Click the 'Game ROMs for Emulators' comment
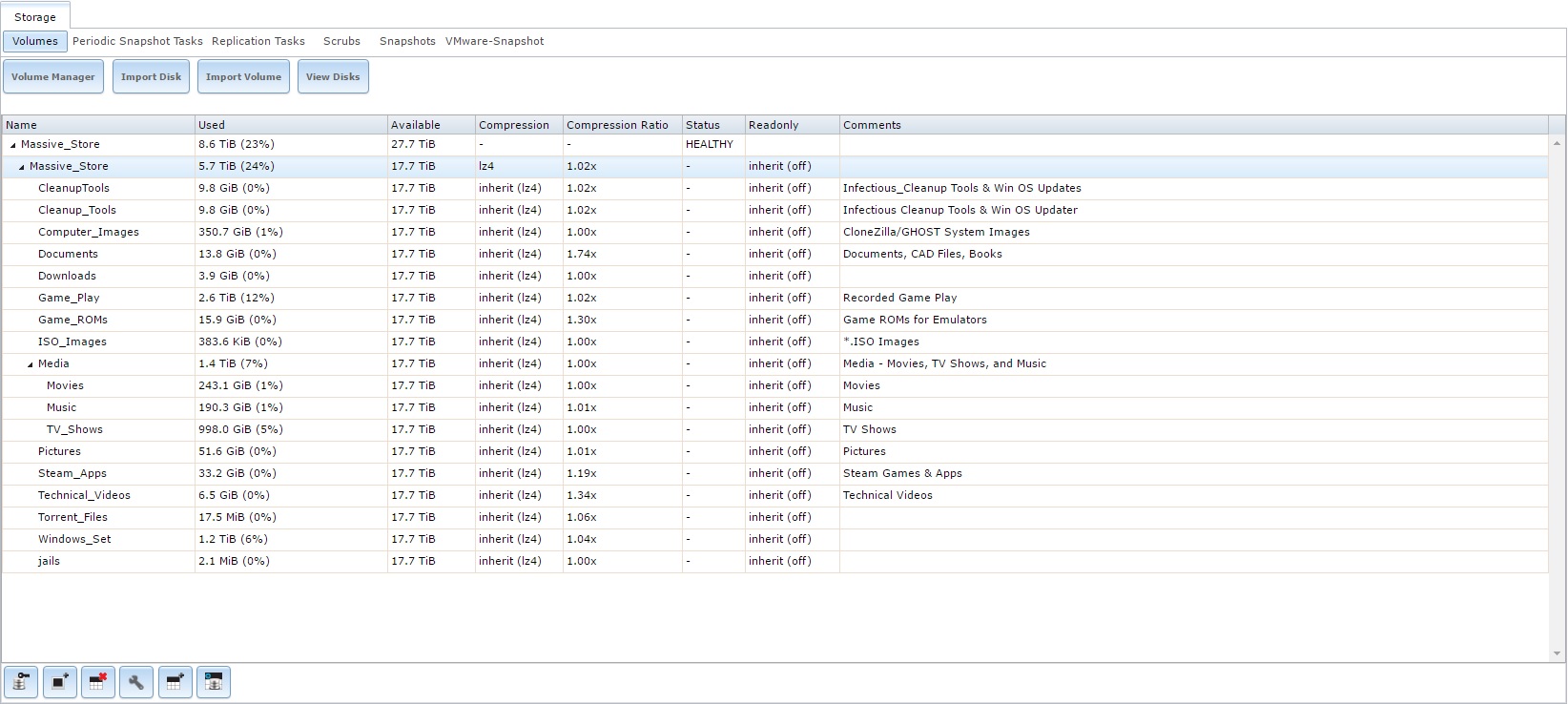Viewport: 1568px width, 704px height. click(x=915, y=321)
